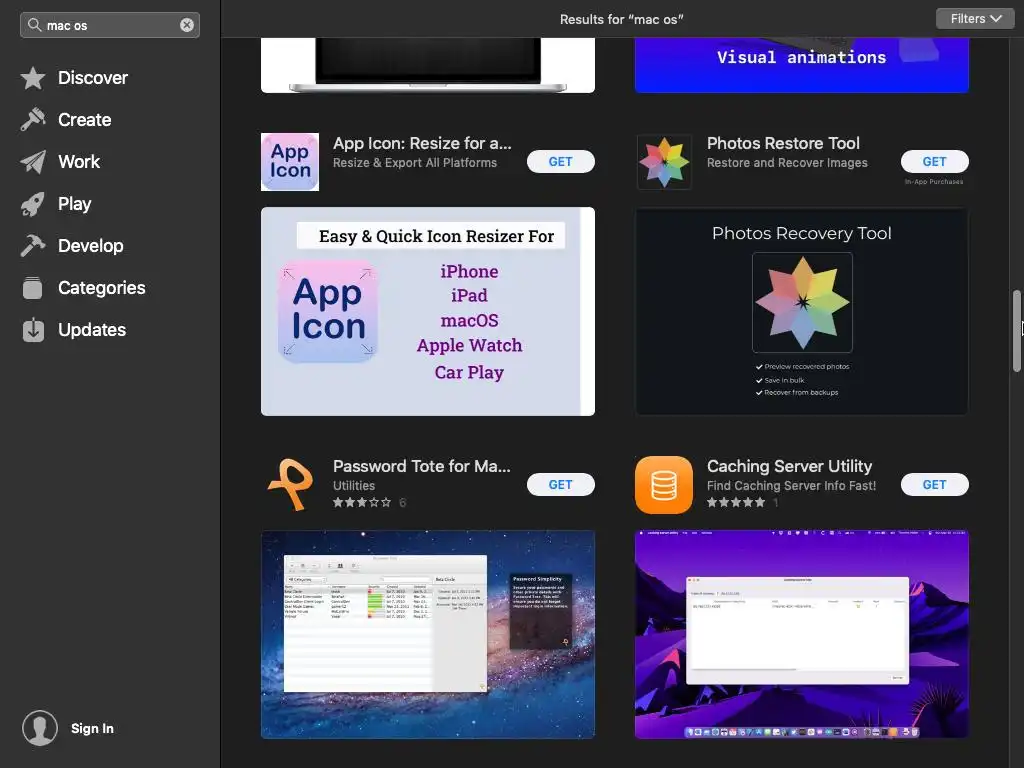The width and height of the screenshot is (1024, 768).
Task: Go to Discover in sidebar
Action: (x=93, y=78)
